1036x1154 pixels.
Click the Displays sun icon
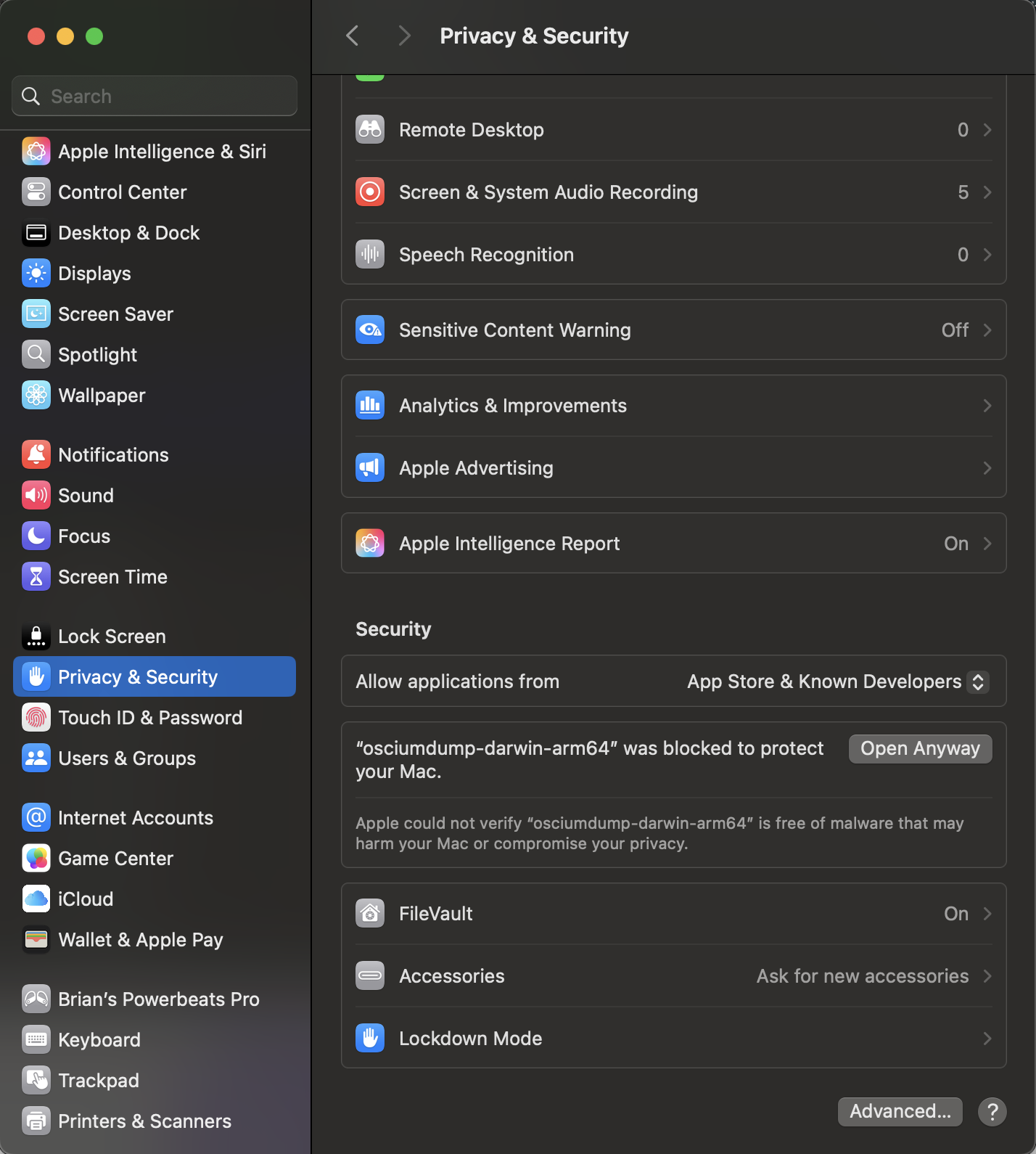[36, 274]
